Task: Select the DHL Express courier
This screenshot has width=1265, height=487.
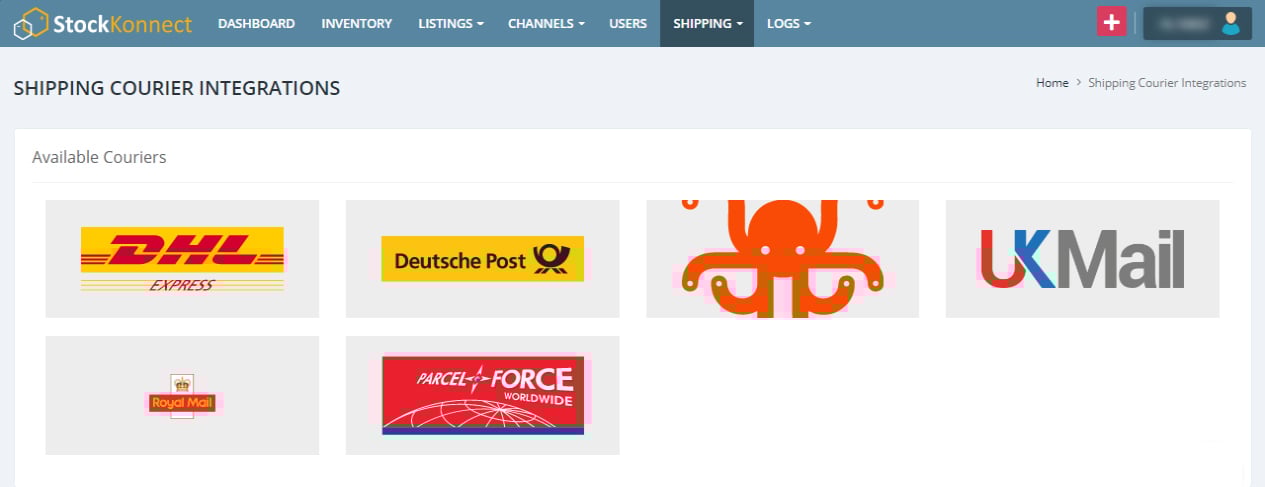Action: click(182, 259)
